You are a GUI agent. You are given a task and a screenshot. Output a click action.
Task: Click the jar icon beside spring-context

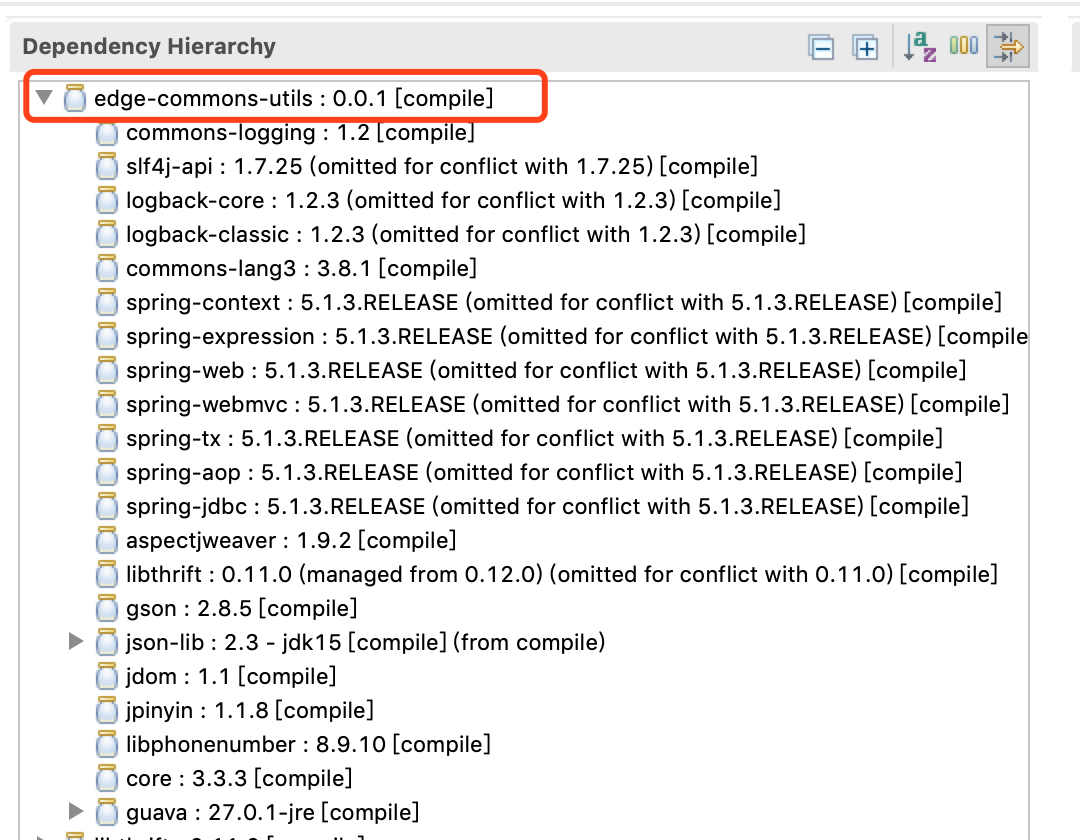[107, 302]
